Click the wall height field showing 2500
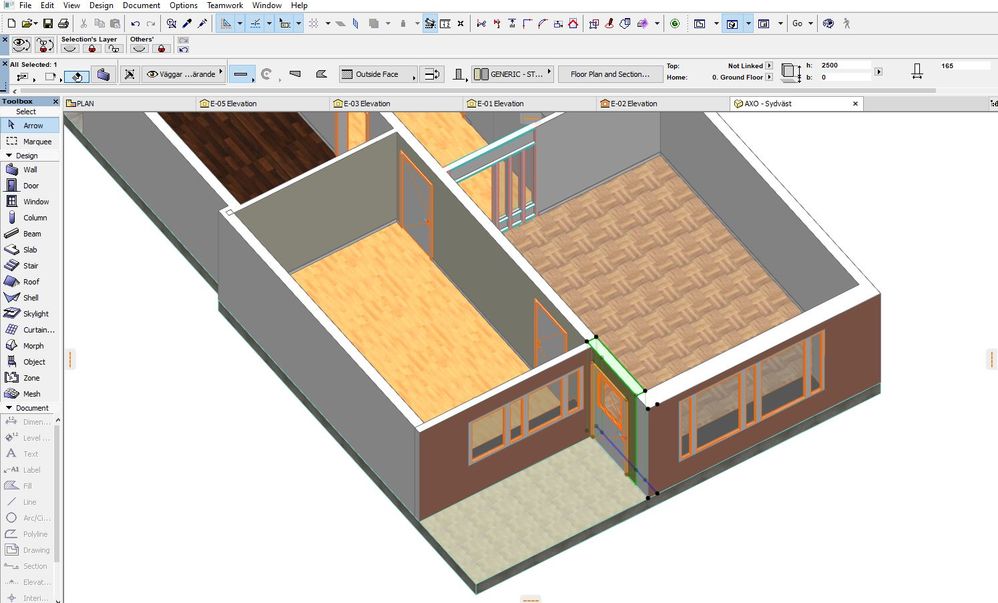Screen dimensions: 998x603 pyautogui.click(x=842, y=65)
